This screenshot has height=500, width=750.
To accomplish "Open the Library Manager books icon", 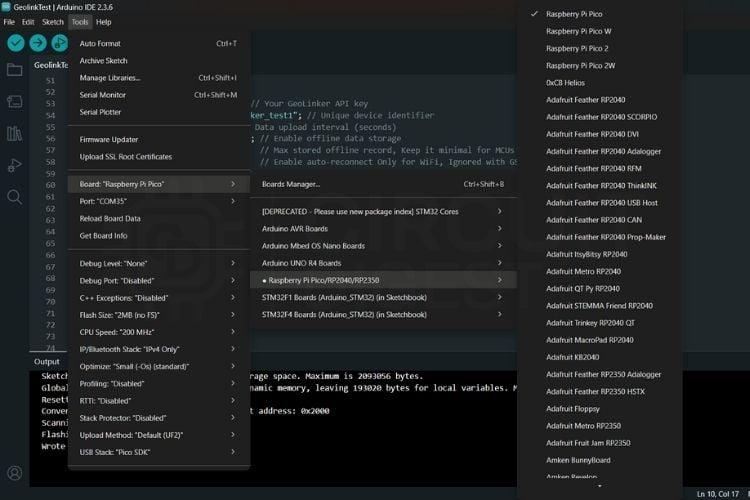I will (x=14, y=133).
